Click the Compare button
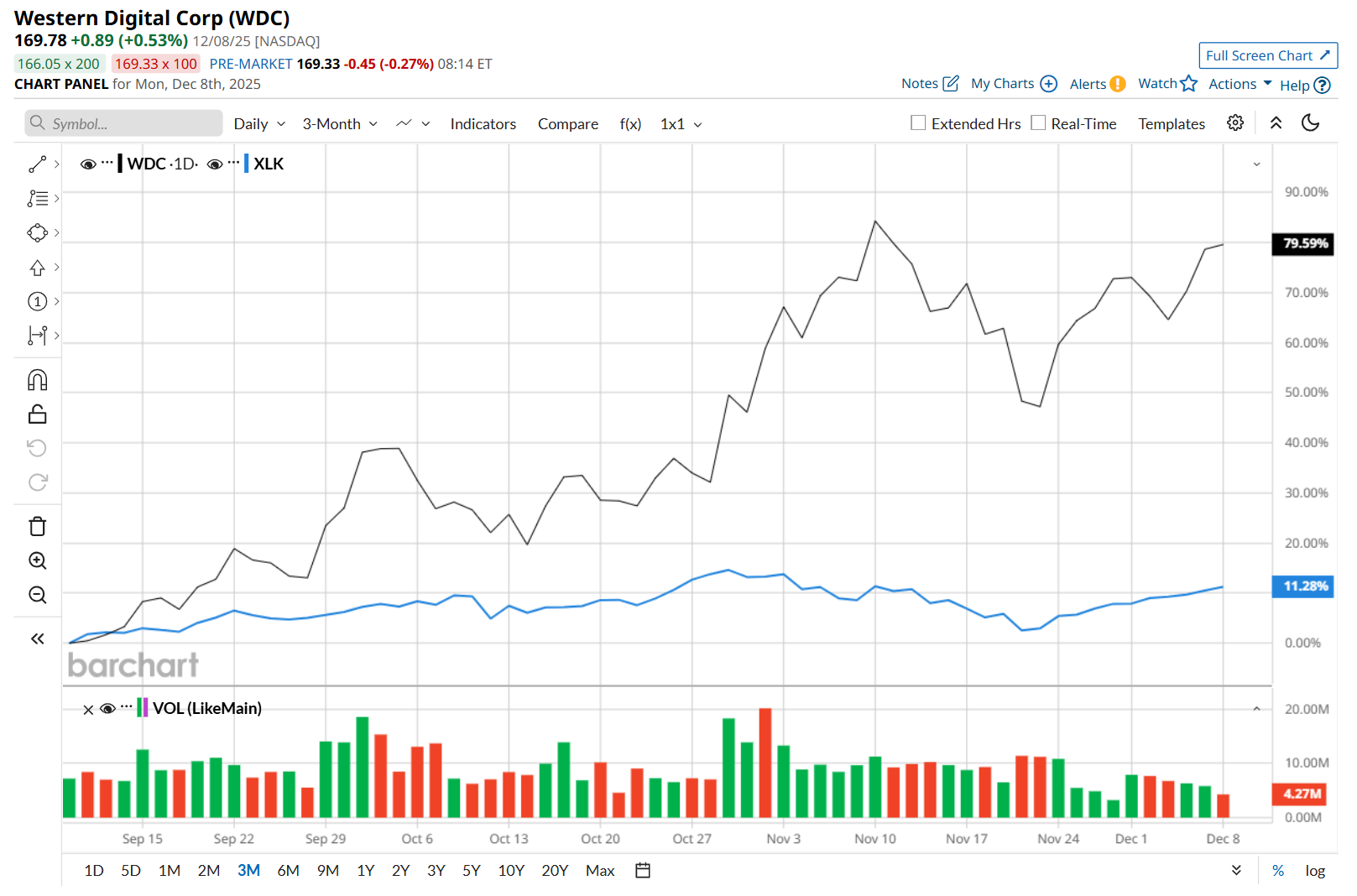 [568, 124]
